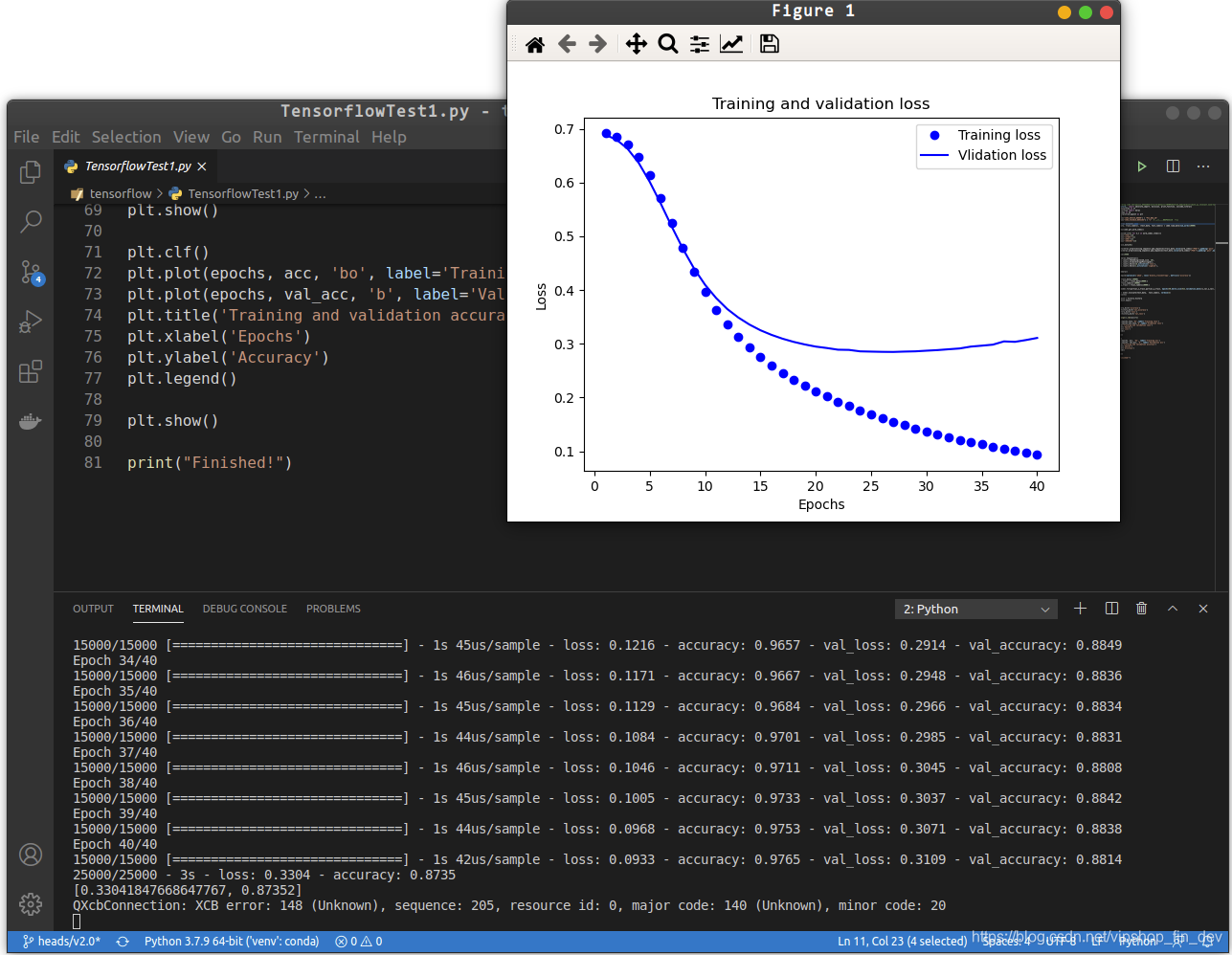Reset the plot with the Home icon
This screenshot has width=1232, height=955.
point(535,44)
